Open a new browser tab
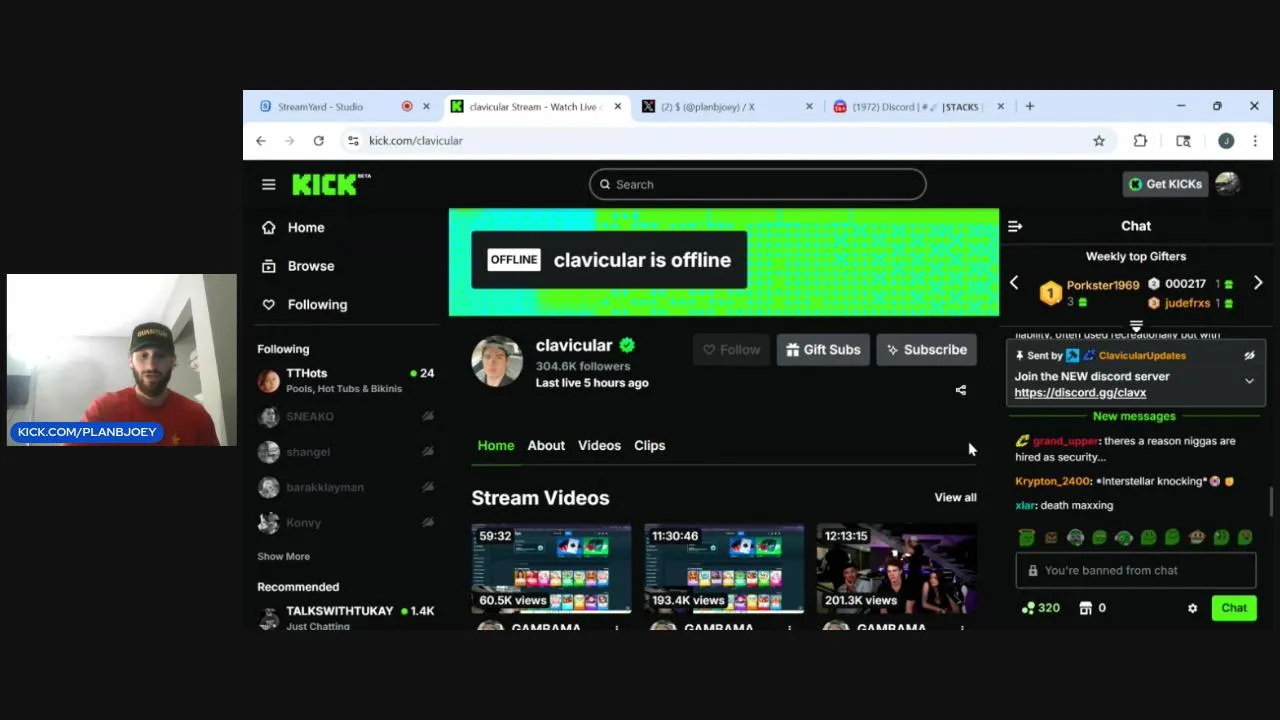1280x720 pixels. click(1030, 106)
